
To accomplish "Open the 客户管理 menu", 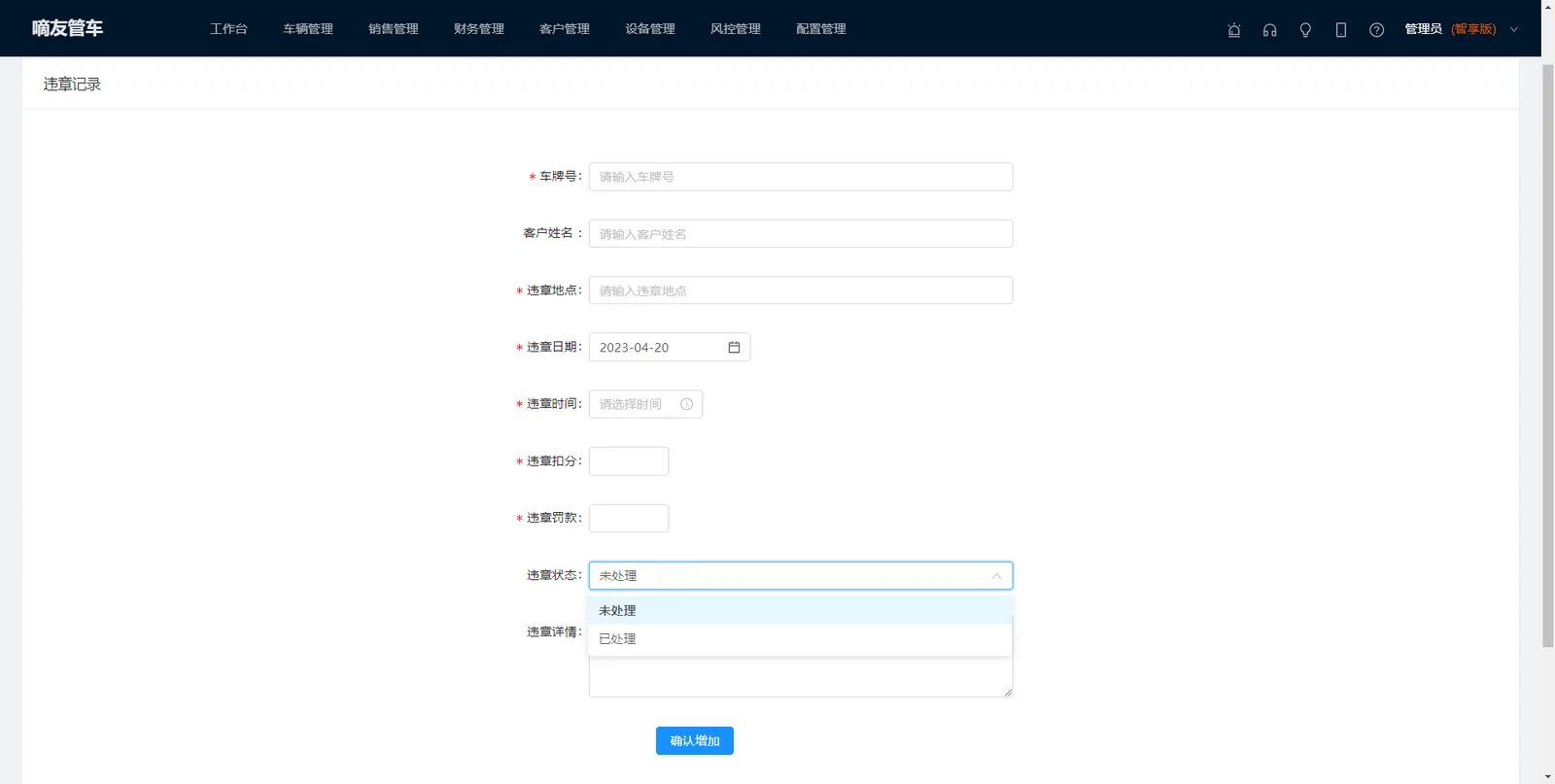I will click(565, 29).
